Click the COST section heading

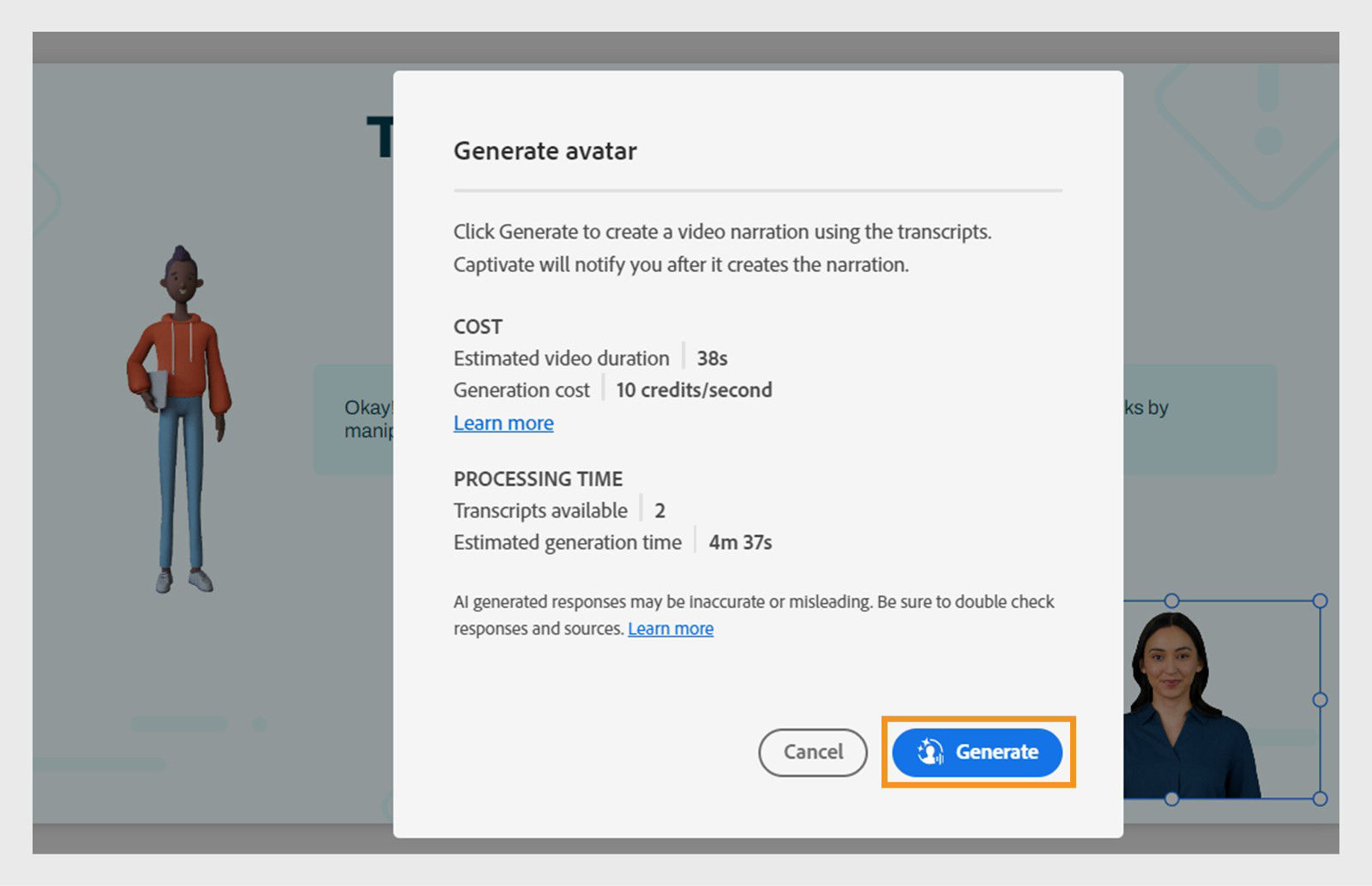point(478,327)
